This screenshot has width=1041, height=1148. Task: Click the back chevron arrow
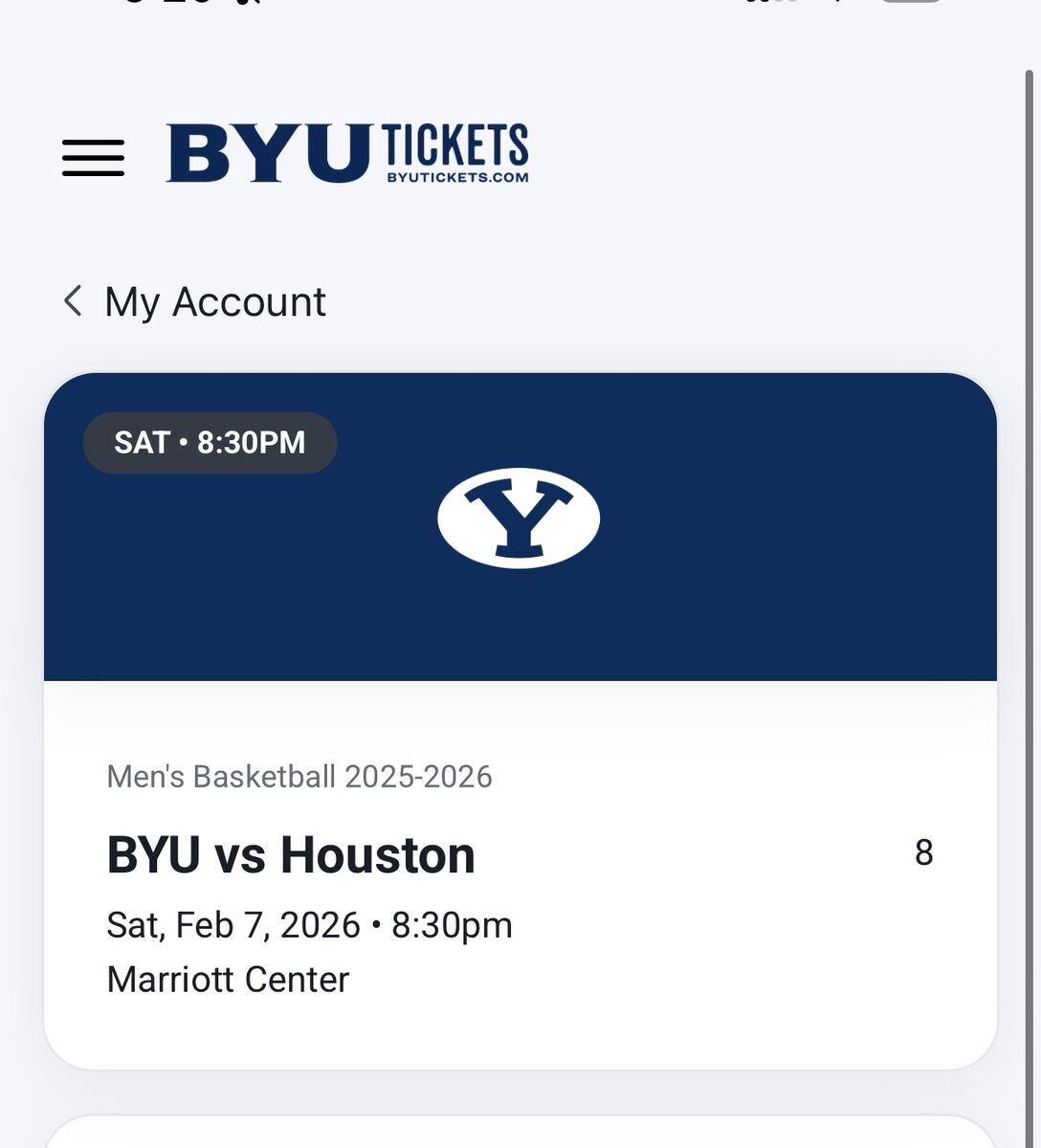pos(73,300)
